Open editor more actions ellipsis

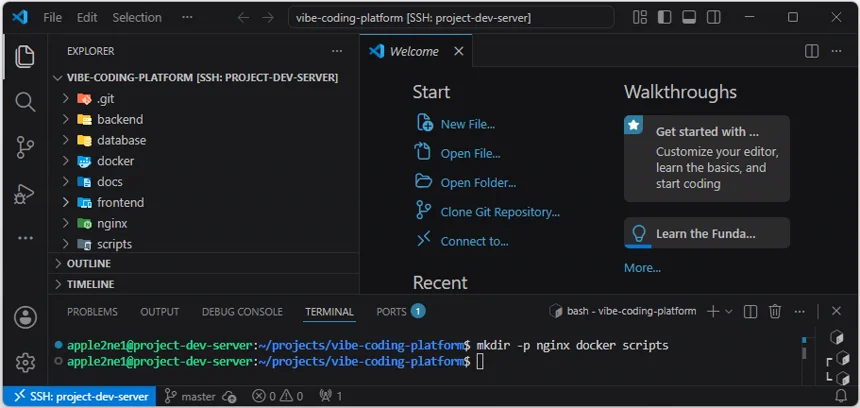(836, 51)
